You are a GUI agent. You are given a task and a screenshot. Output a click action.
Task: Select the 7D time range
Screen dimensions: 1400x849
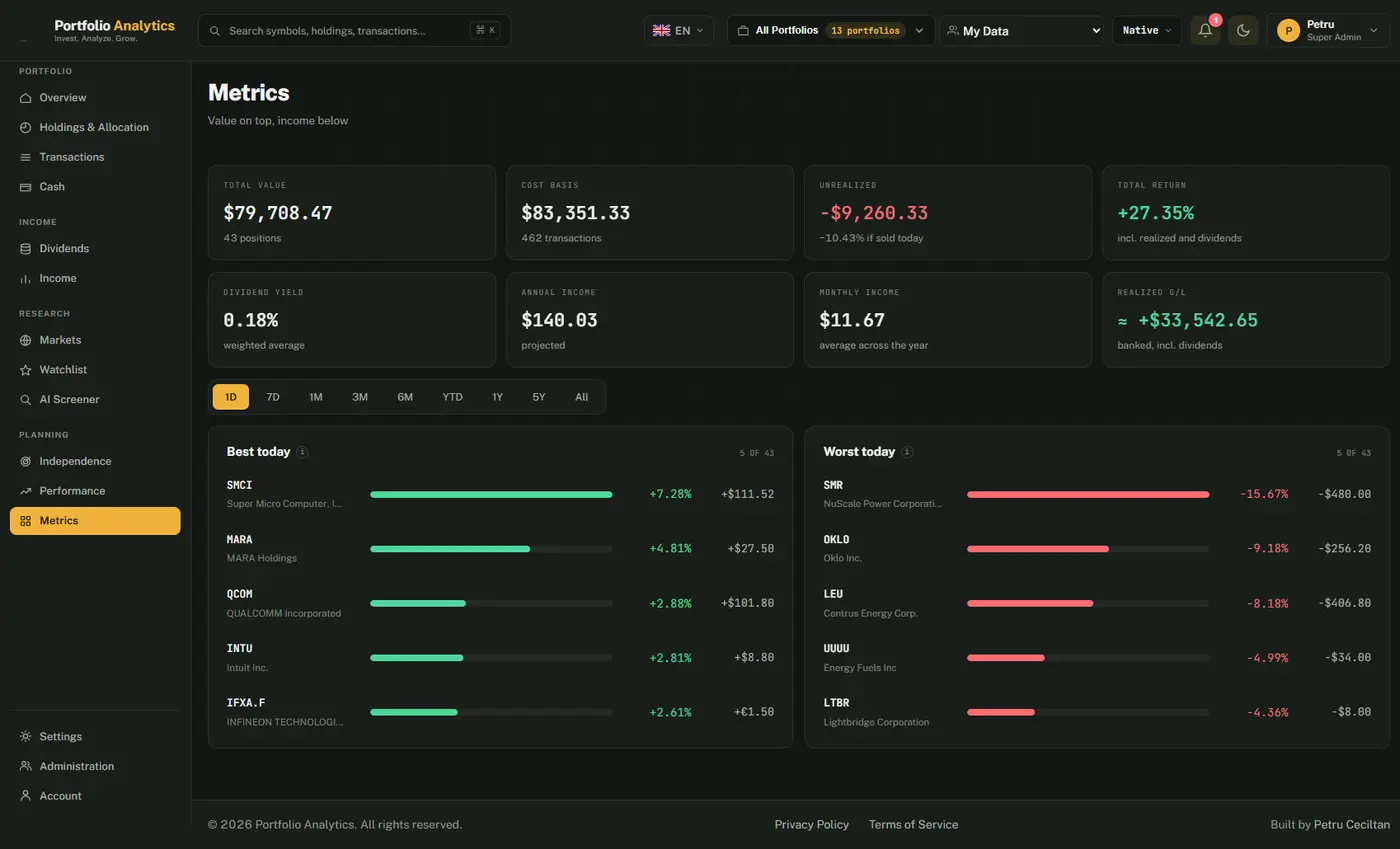pyautogui.click(x=273, y=397)
